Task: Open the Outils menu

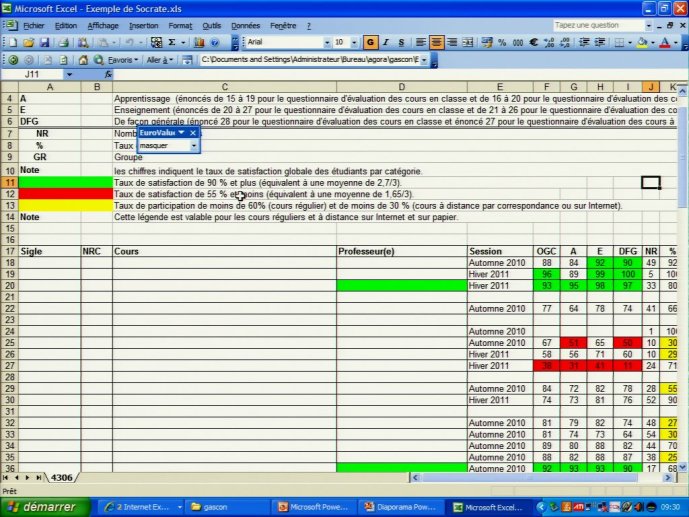Action: tap(211, 26)
